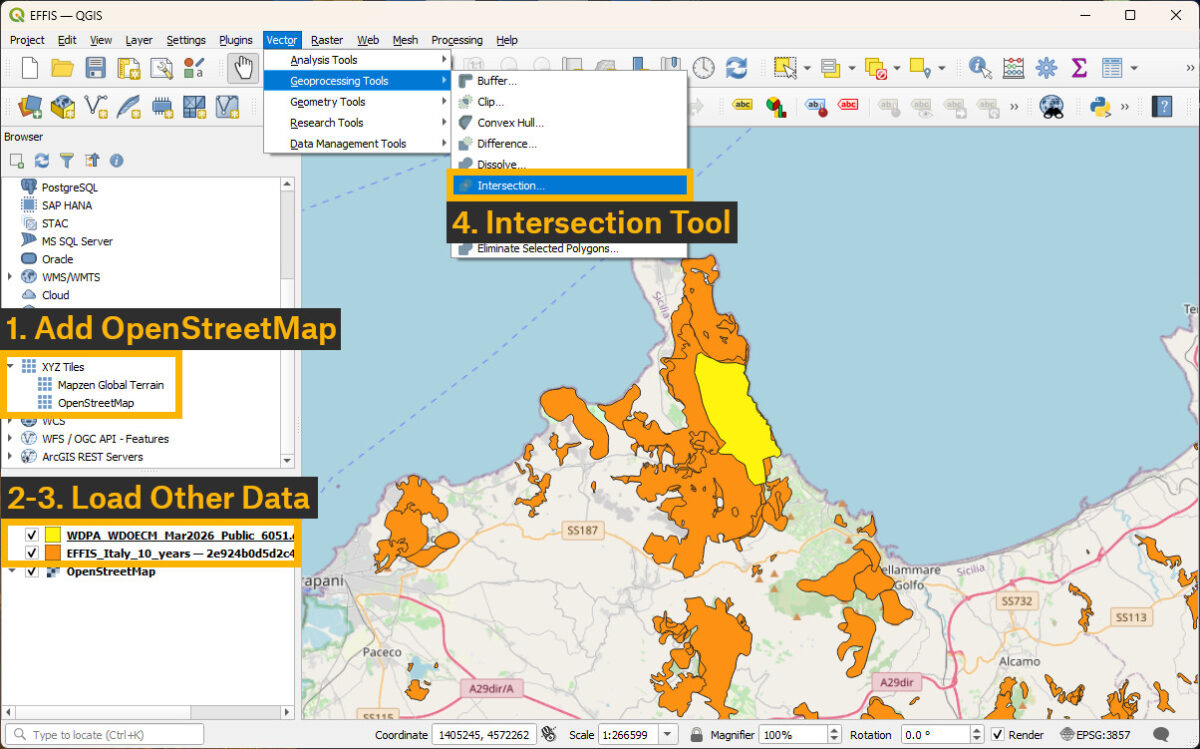This screenshot has width=1200, height=749.
Task: Open the Research Tools submenu
Action: pyautogui.click(x=357, y=123)
